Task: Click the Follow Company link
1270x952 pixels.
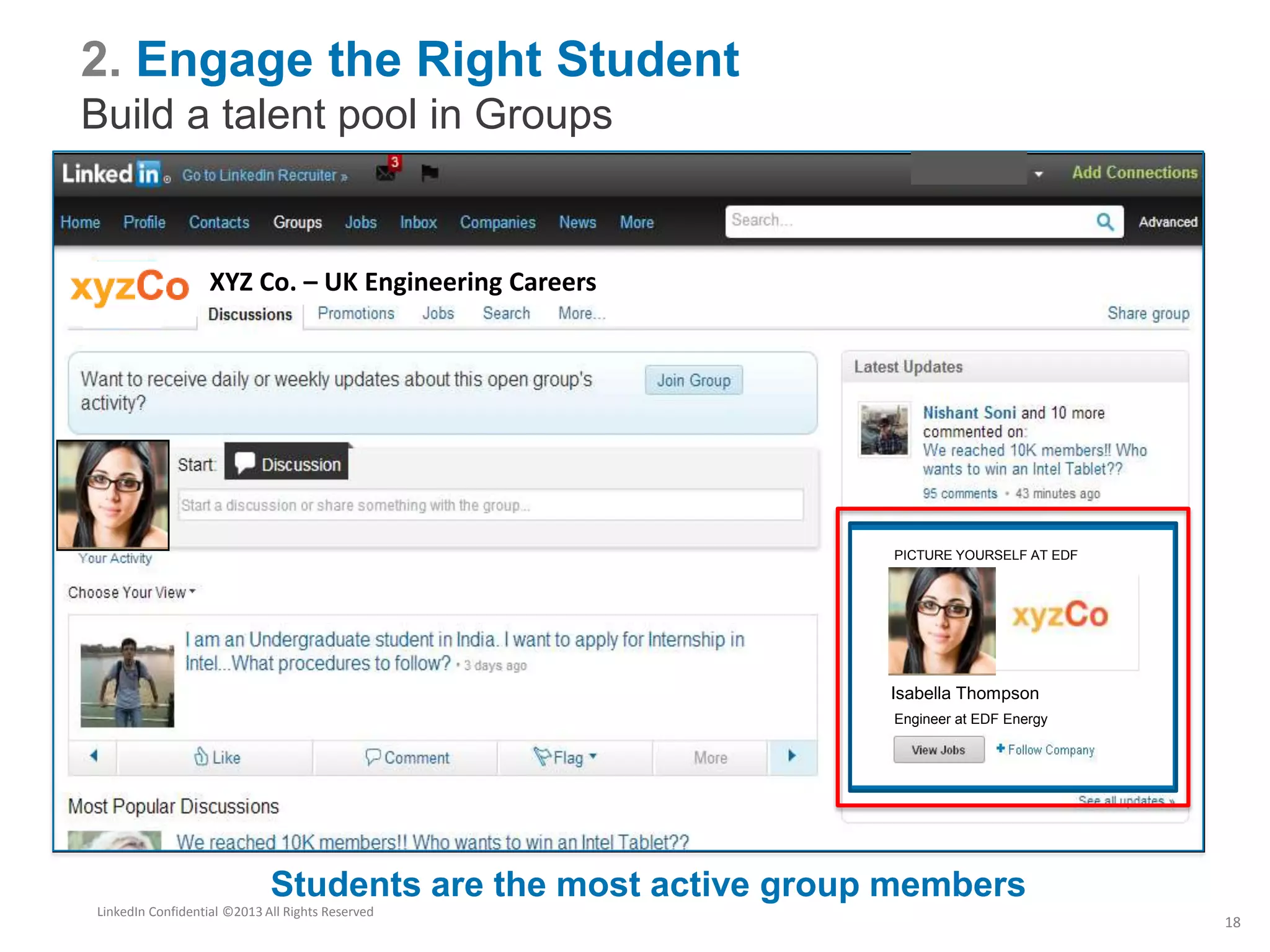Action: 1050,750
